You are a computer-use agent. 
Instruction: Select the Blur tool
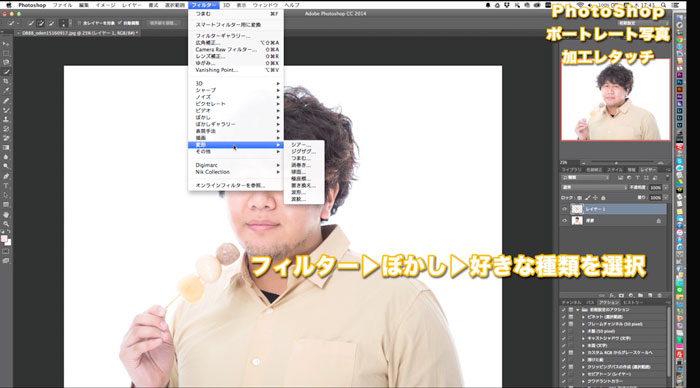coord(6,157)
